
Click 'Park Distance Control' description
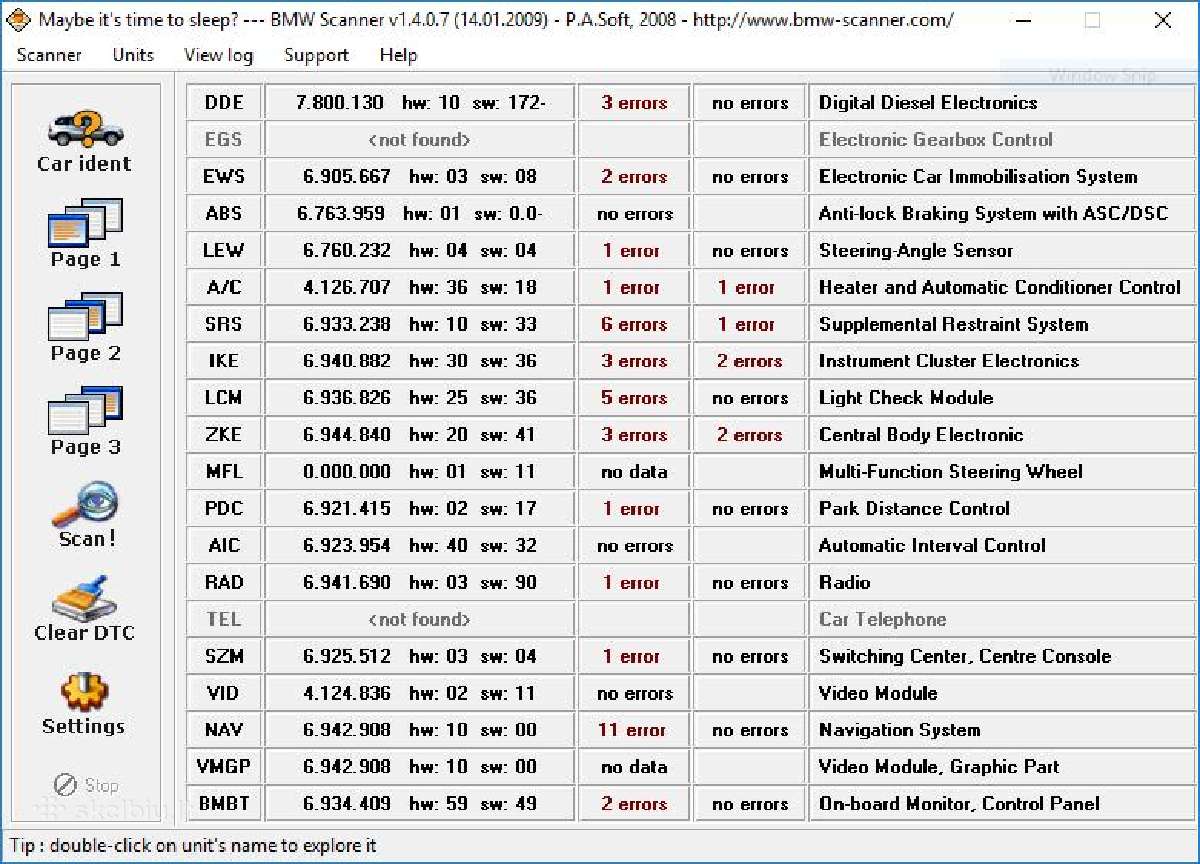point(914,509)
